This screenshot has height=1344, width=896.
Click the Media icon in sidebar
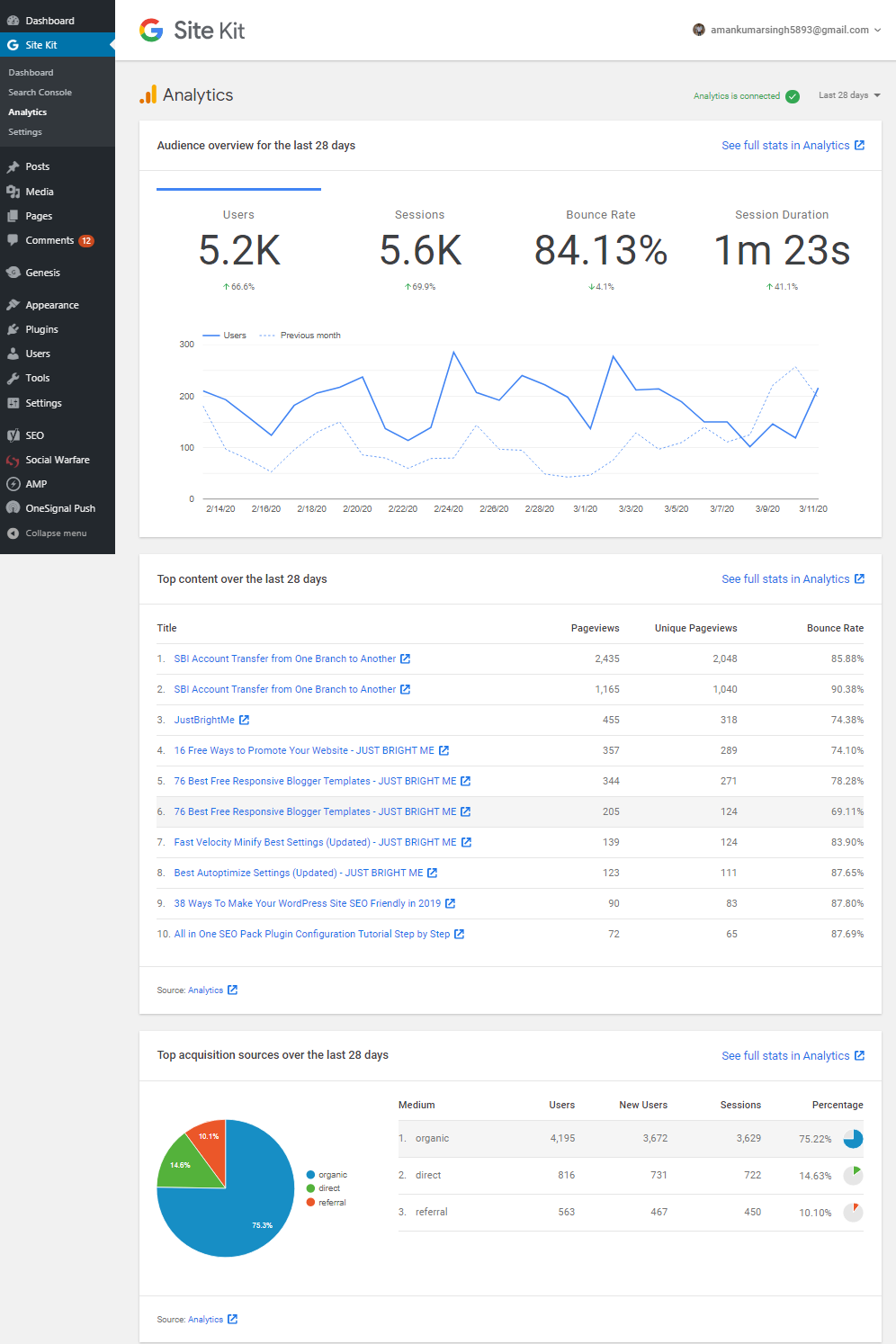point(13,192)
